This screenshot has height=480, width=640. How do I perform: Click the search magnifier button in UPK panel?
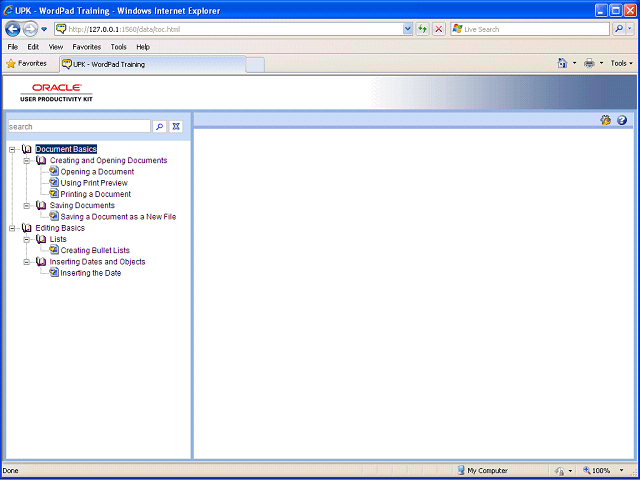coord(160,127)
